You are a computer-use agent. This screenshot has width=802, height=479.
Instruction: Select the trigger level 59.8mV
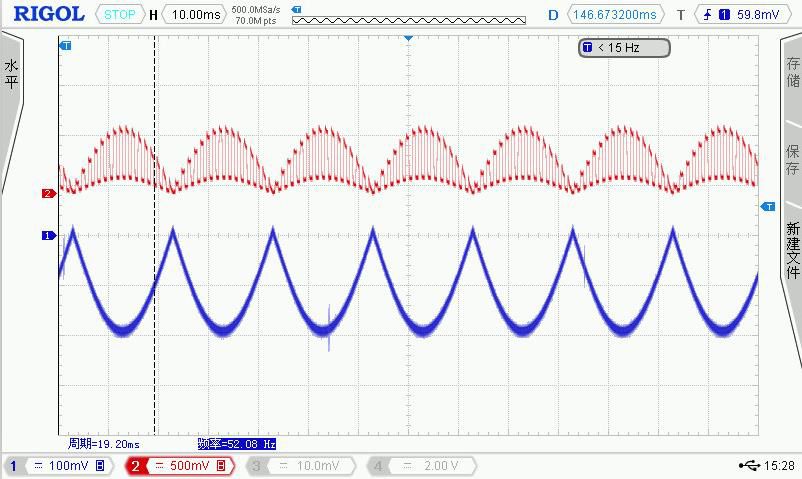758,15
